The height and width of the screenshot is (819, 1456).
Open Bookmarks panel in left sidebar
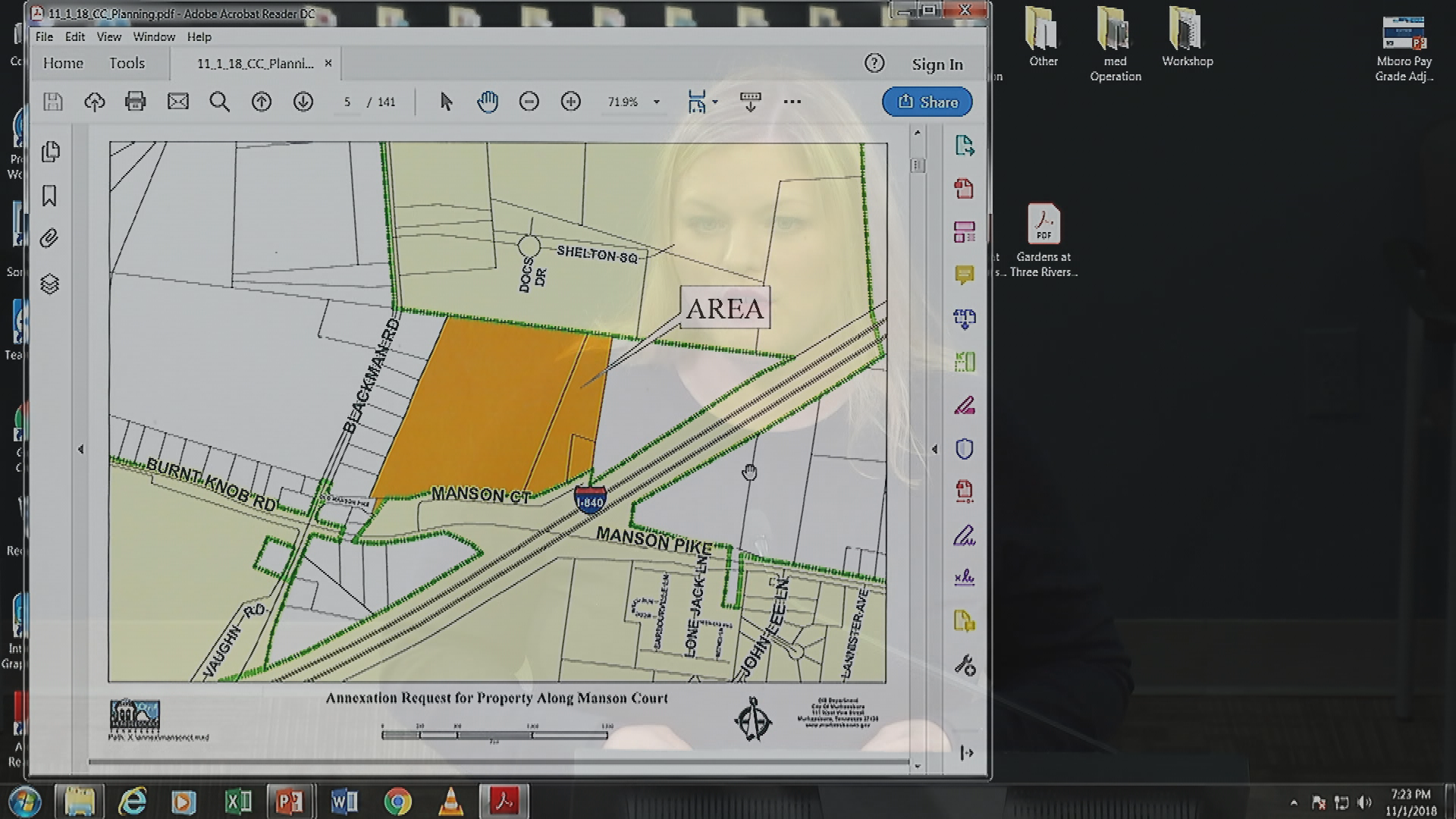click(x=50, y=196)
